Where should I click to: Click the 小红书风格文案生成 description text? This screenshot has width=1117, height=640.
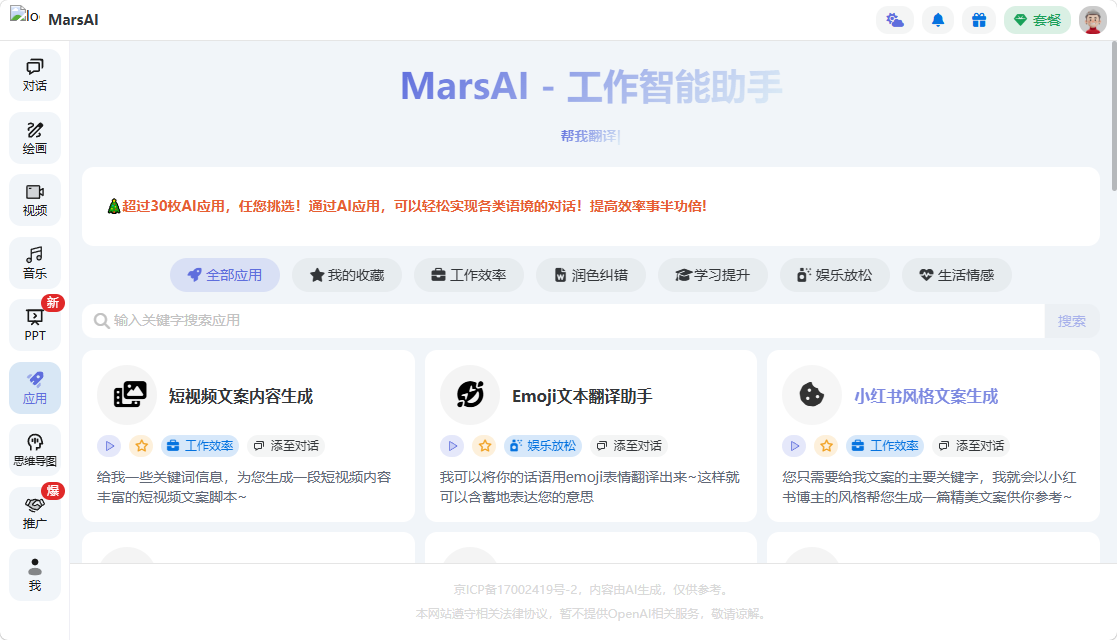930,487
